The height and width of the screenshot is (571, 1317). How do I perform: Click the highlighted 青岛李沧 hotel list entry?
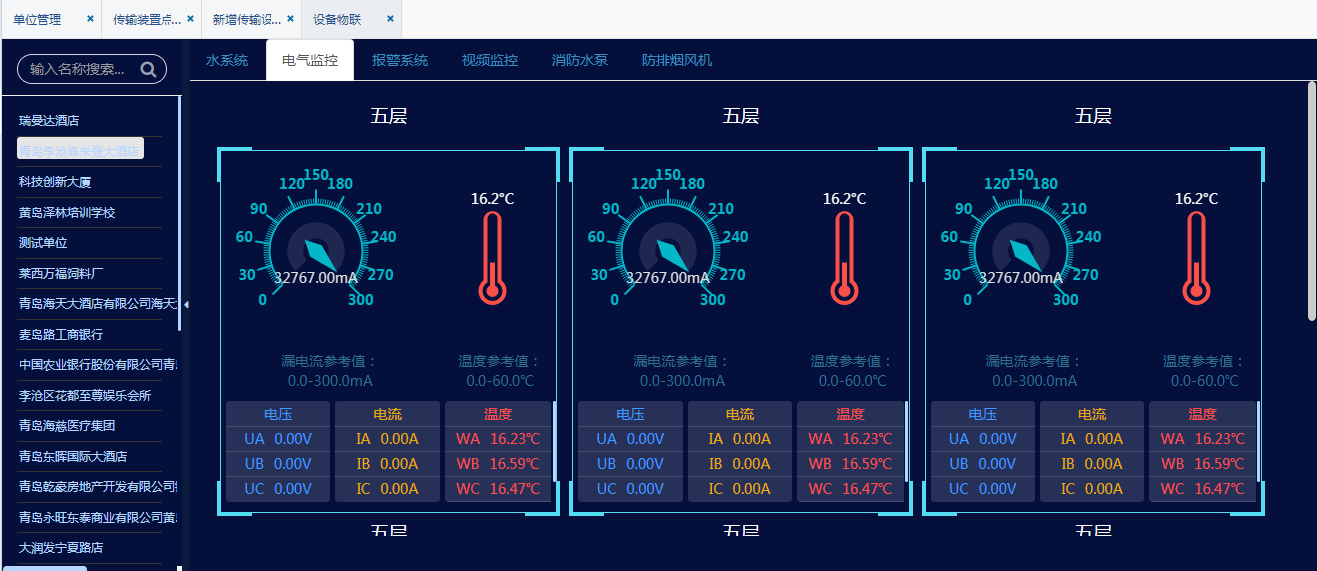(x=81, y=150)
